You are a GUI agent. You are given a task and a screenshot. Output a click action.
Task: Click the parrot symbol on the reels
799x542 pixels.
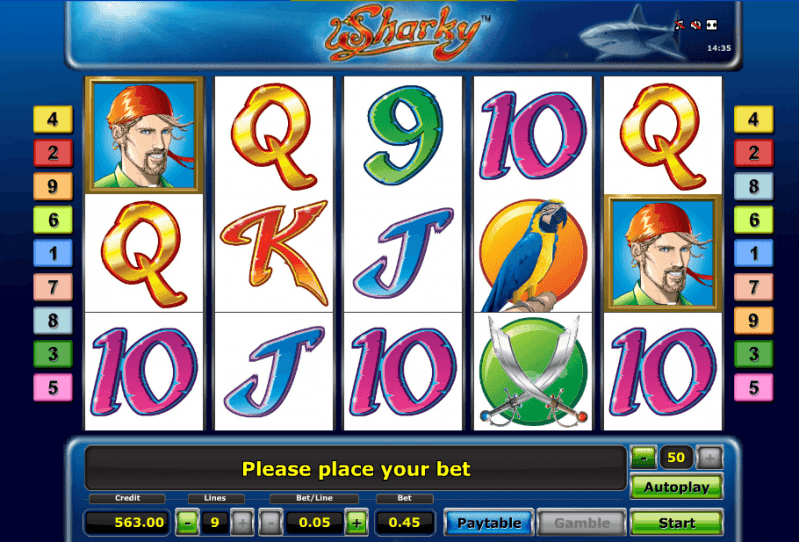(533, 255)
